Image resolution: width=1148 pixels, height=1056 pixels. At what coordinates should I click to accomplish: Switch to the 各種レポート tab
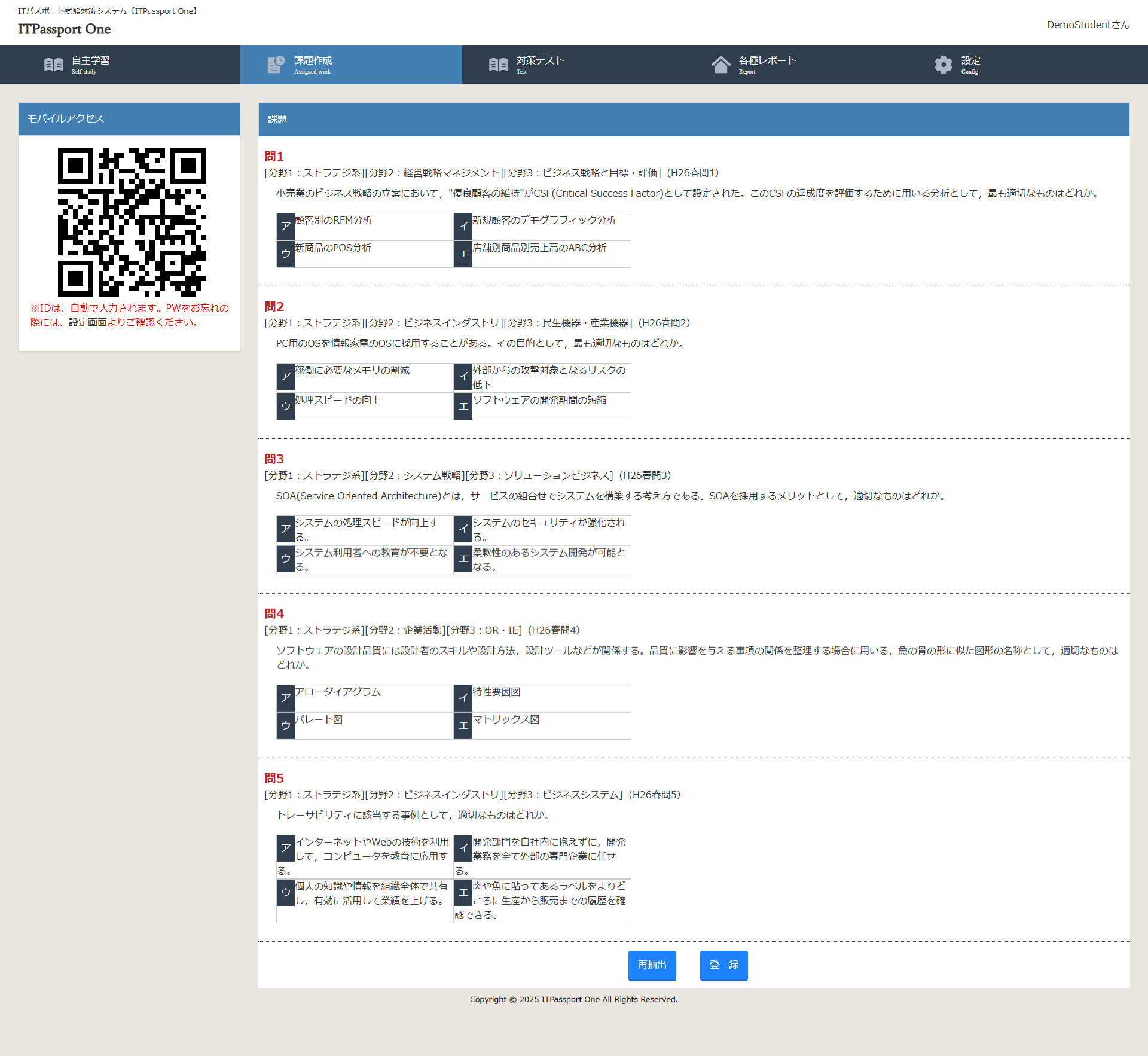767,61
